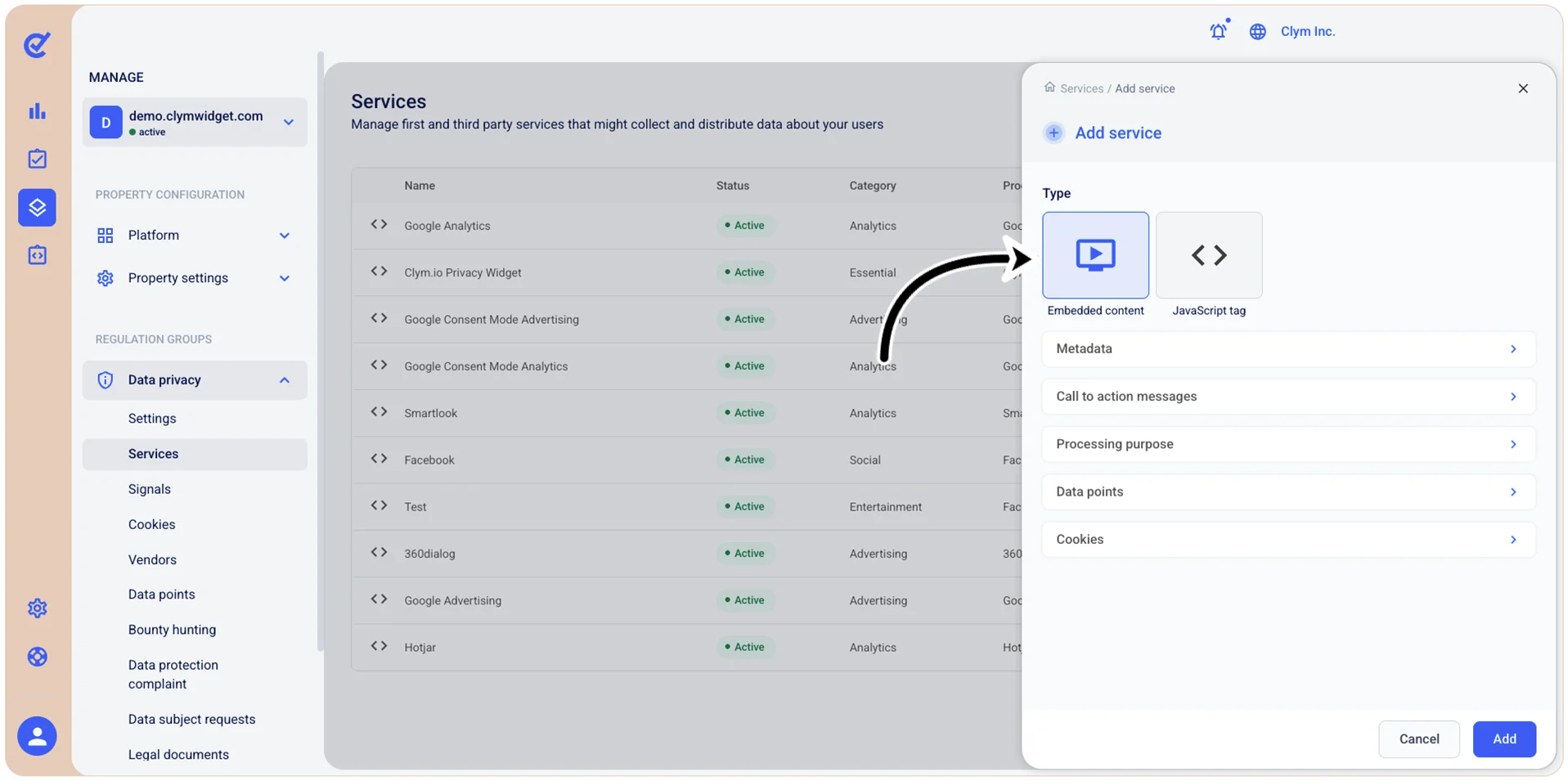Expand Property settings menu
This screenshot has width=1568, height=781.
click(195, 278)
